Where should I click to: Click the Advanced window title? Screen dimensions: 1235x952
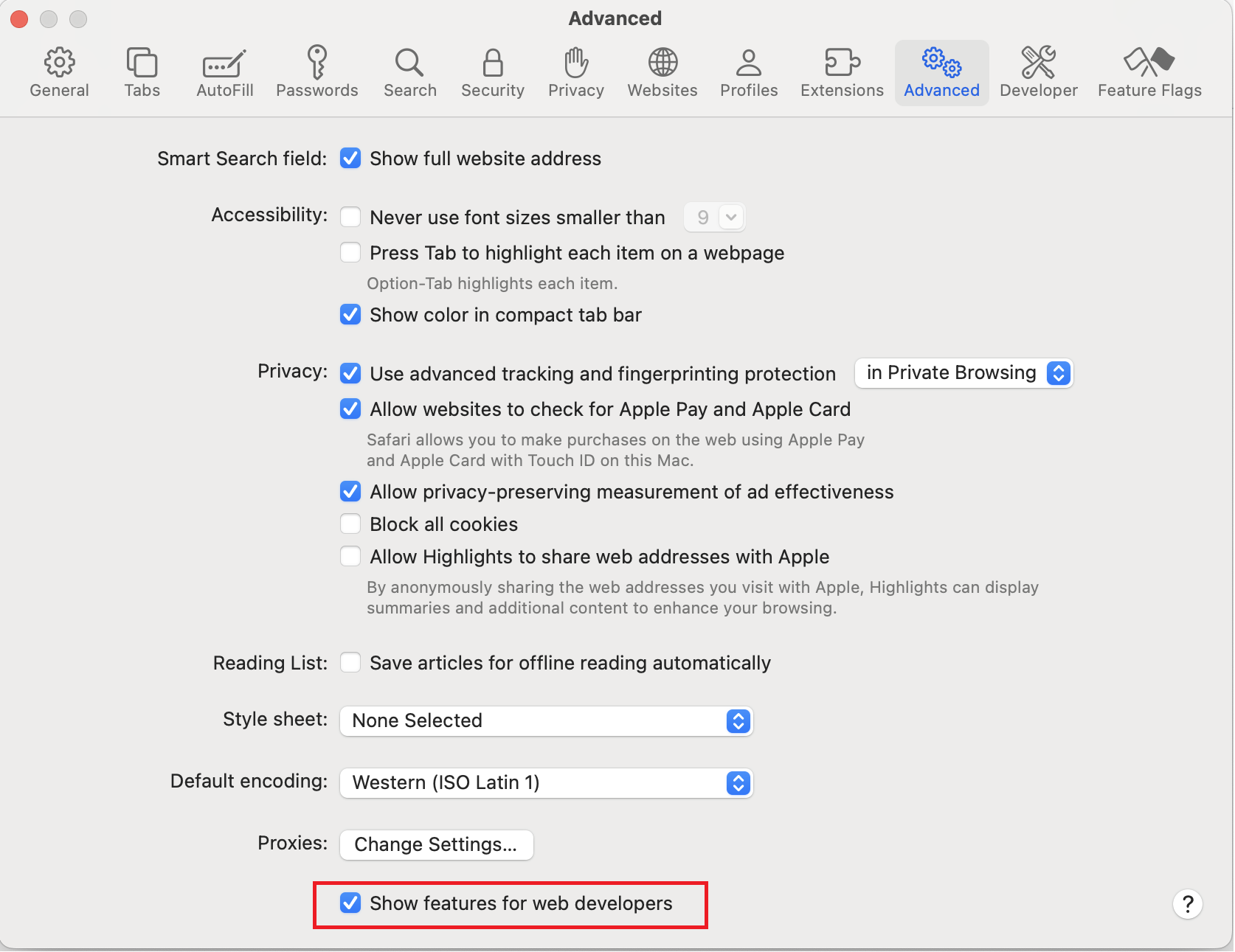[615, 18]
